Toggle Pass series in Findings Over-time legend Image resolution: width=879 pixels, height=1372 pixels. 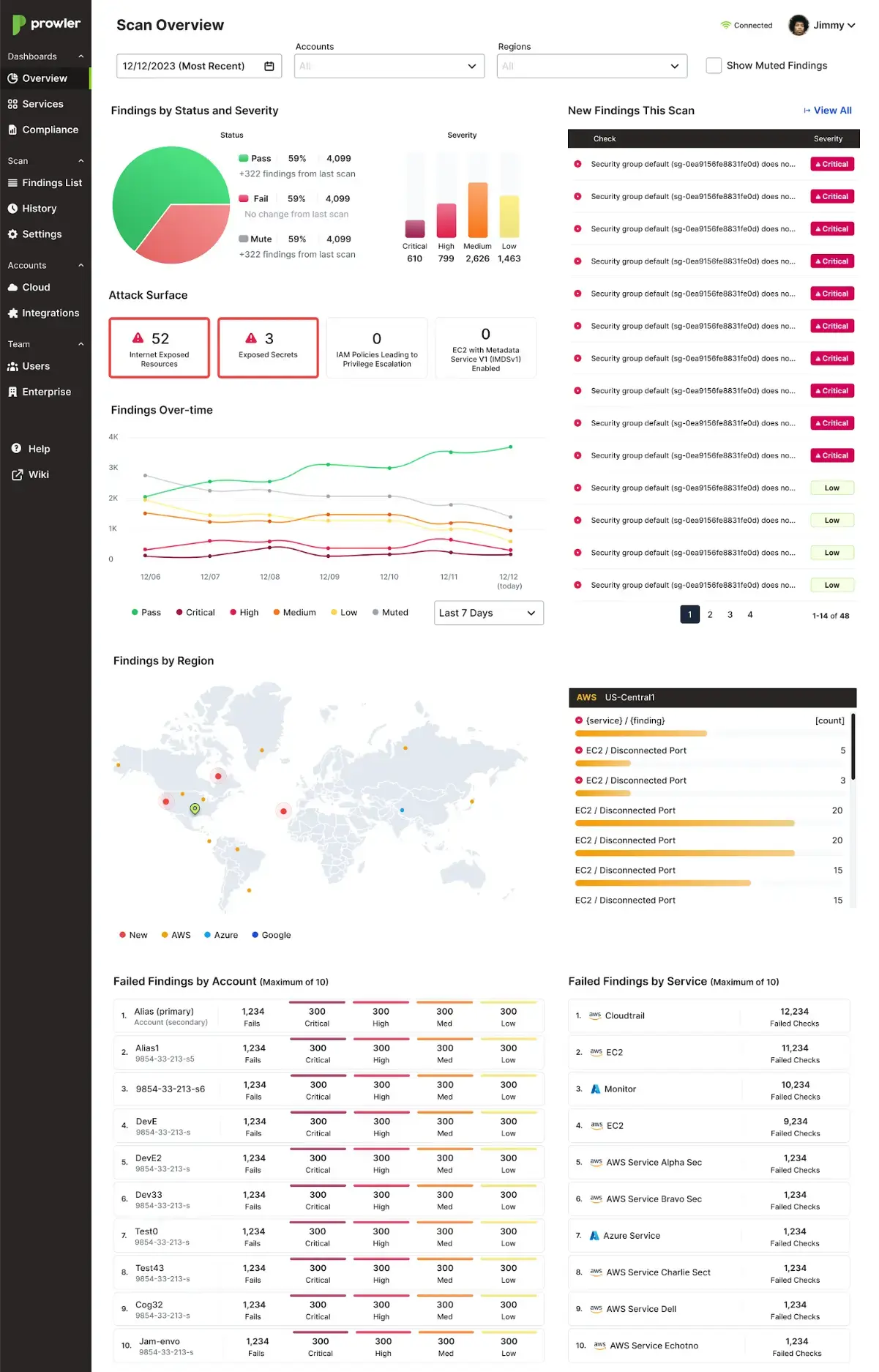click(x=146, y=612)
